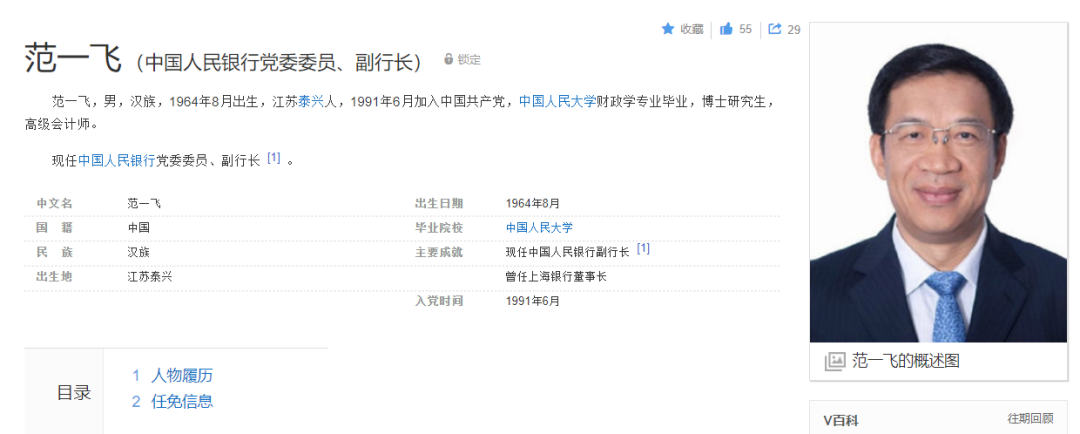1080x434 pixels.
Task: Click the like count 55
Action: pyautogui.click(x=745, y=29)
